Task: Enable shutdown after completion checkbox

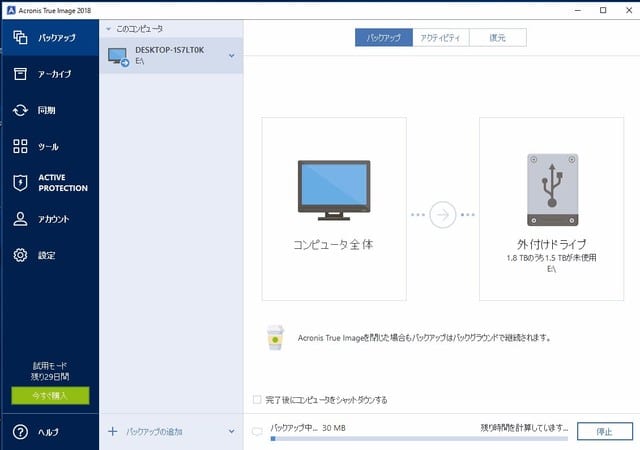Action: pyautogui.click(x=257, y=400)
